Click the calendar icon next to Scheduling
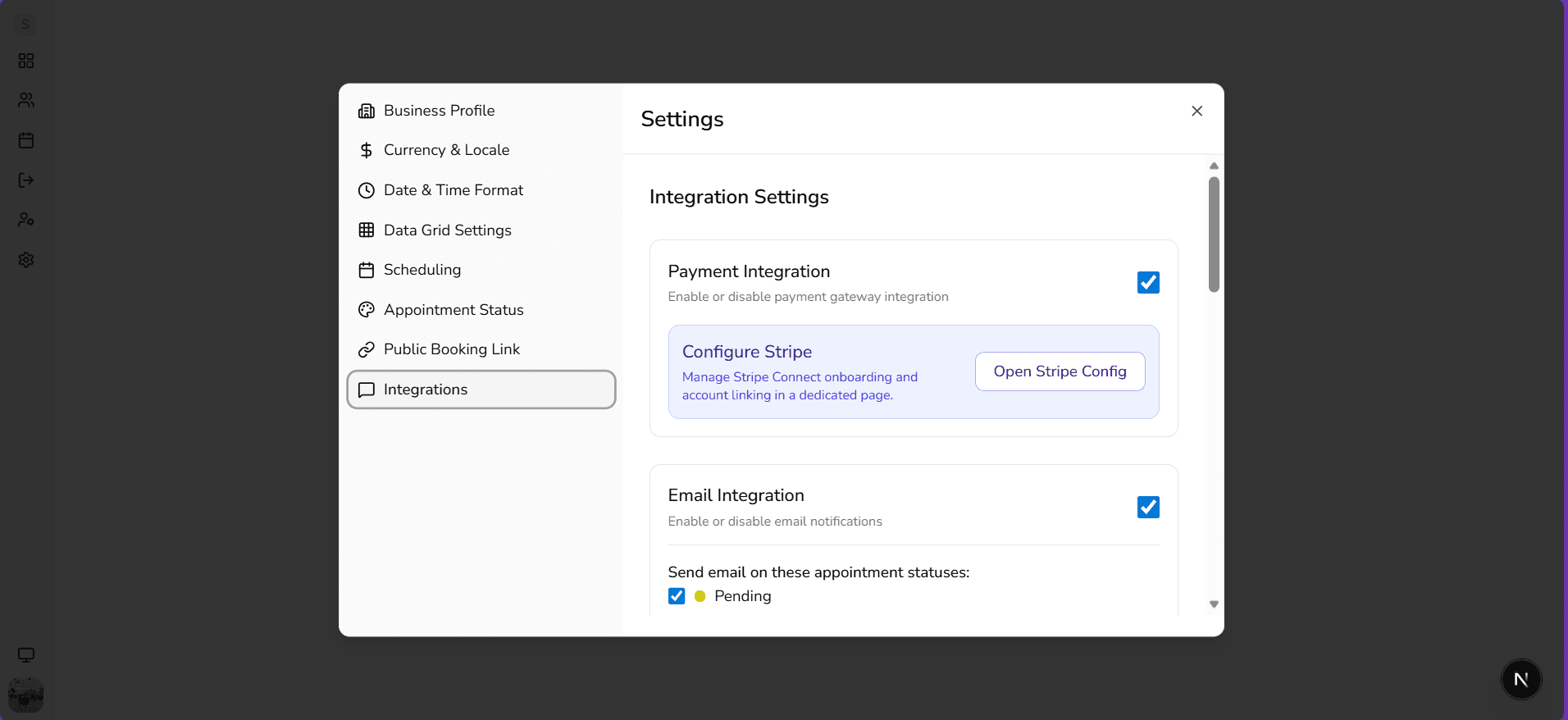Image resolution: width=1568 pixels, height=720 pixels. (x=367, y=270)
